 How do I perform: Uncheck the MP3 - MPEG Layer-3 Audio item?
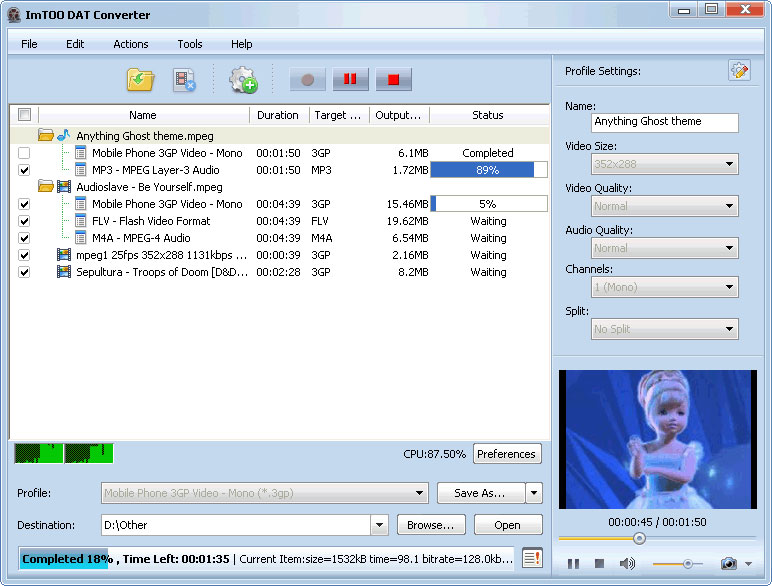pos(24,170)
